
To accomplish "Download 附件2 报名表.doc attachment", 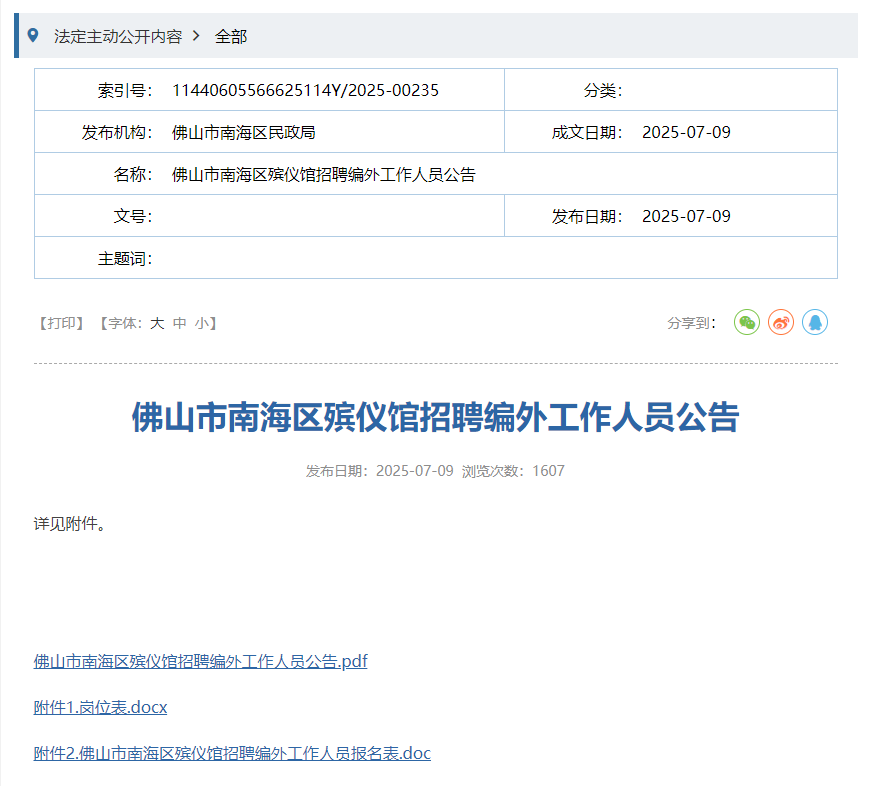I will coord(232,753).
